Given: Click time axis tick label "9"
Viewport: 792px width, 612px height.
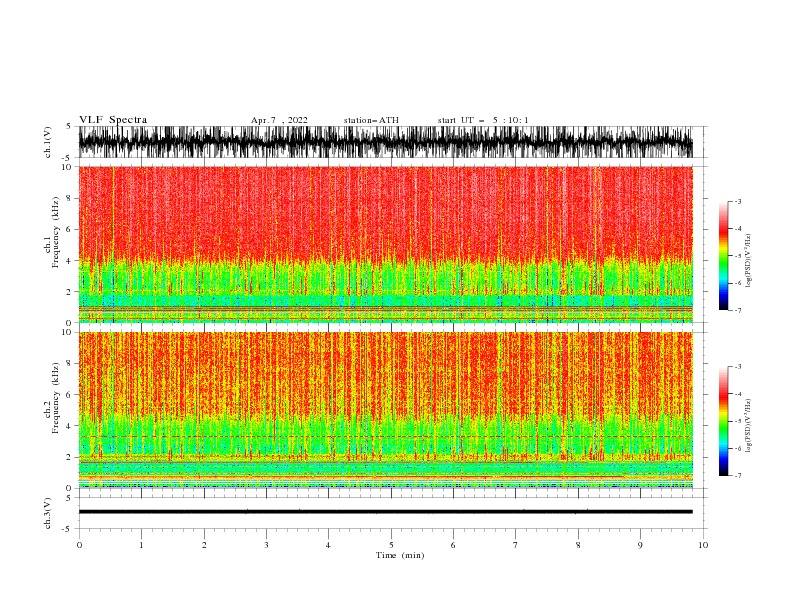Looking at the screenshot, I should (x=640, y=545).
